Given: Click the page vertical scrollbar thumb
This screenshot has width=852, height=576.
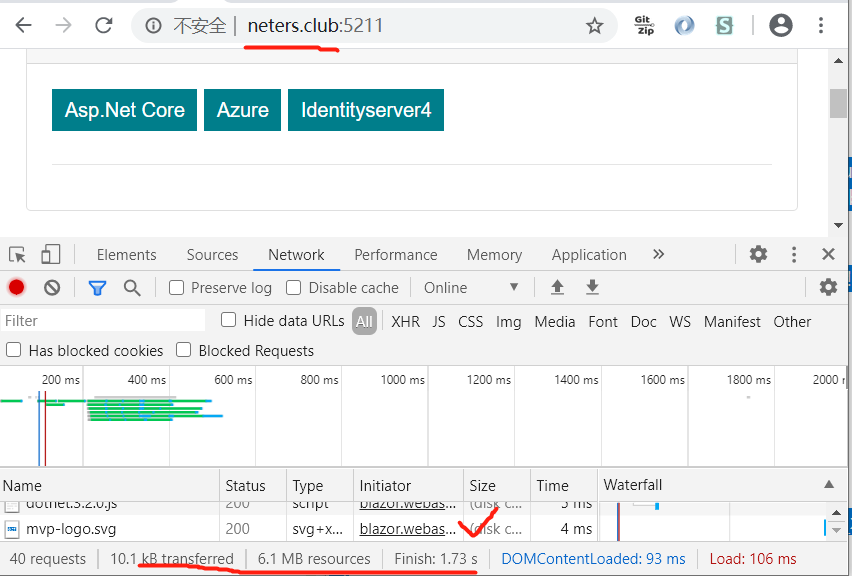Looking at the screenshot, I should (838, 103).
